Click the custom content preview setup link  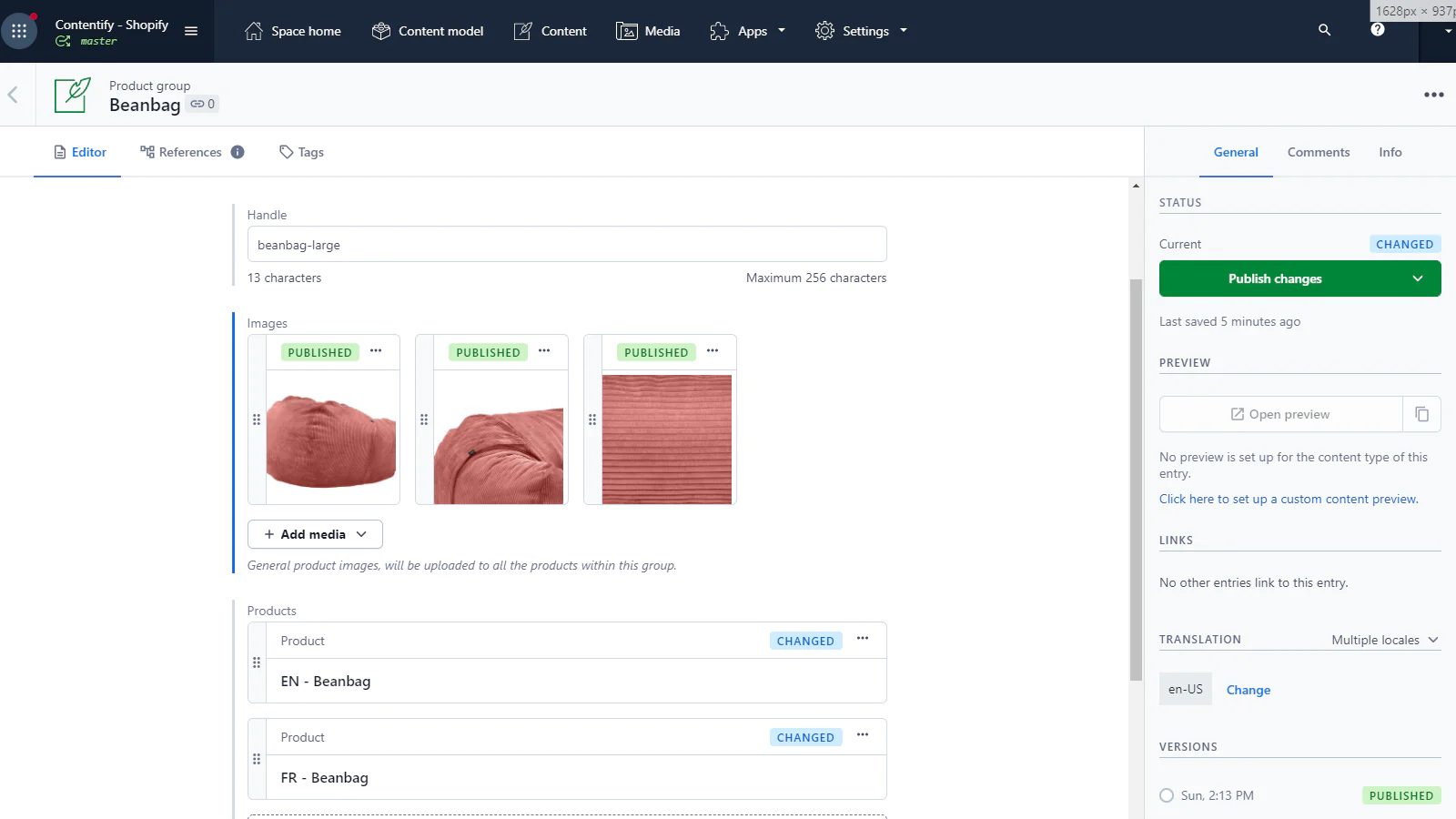coord(1289,499)
